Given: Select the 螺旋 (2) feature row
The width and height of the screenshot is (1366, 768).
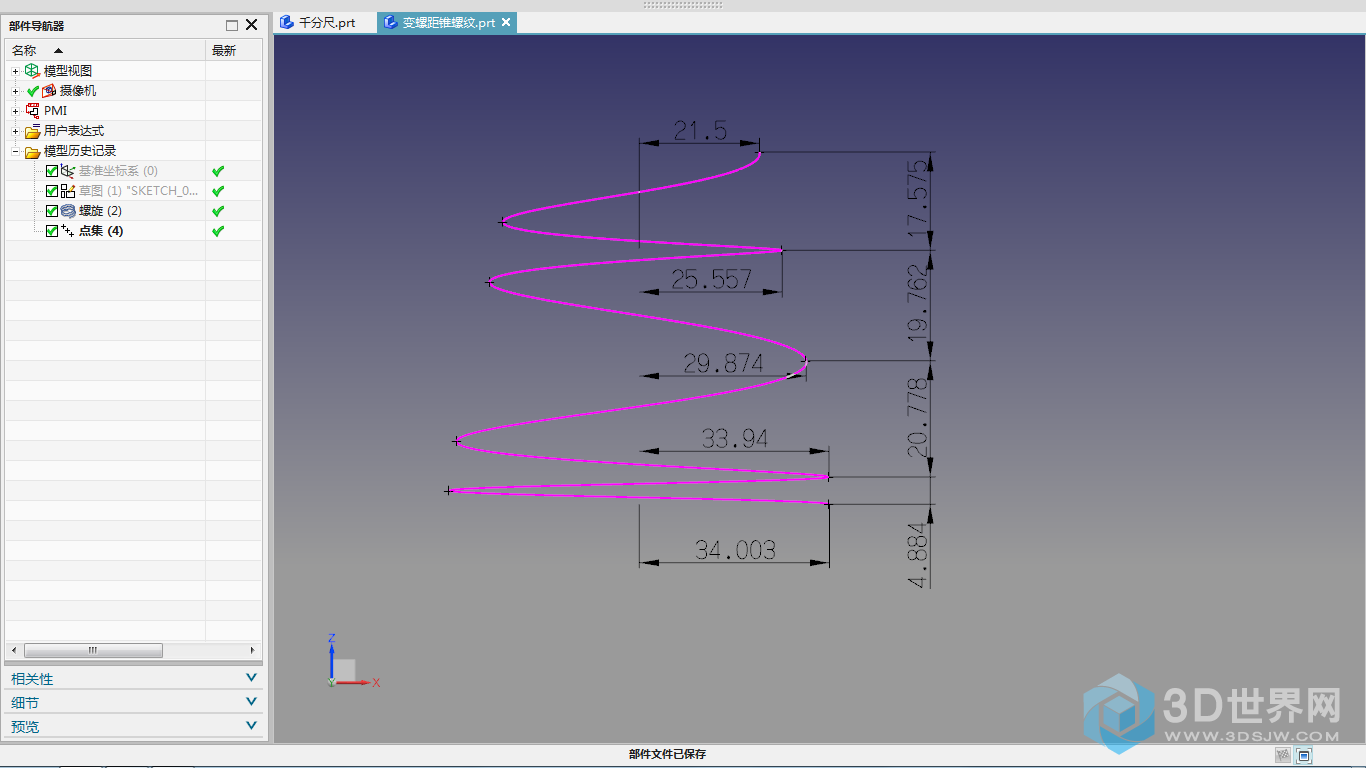Looking at the screenshot, I should [133, 211].
